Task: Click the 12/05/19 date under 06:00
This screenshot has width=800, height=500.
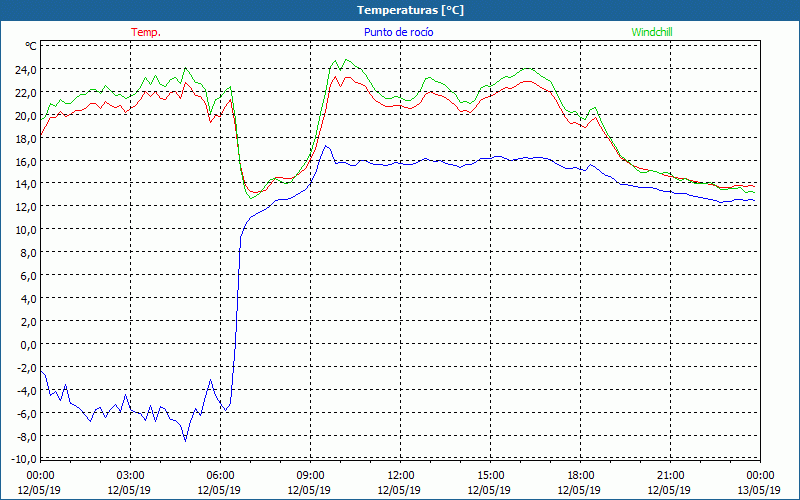Action: click(219, 490)
